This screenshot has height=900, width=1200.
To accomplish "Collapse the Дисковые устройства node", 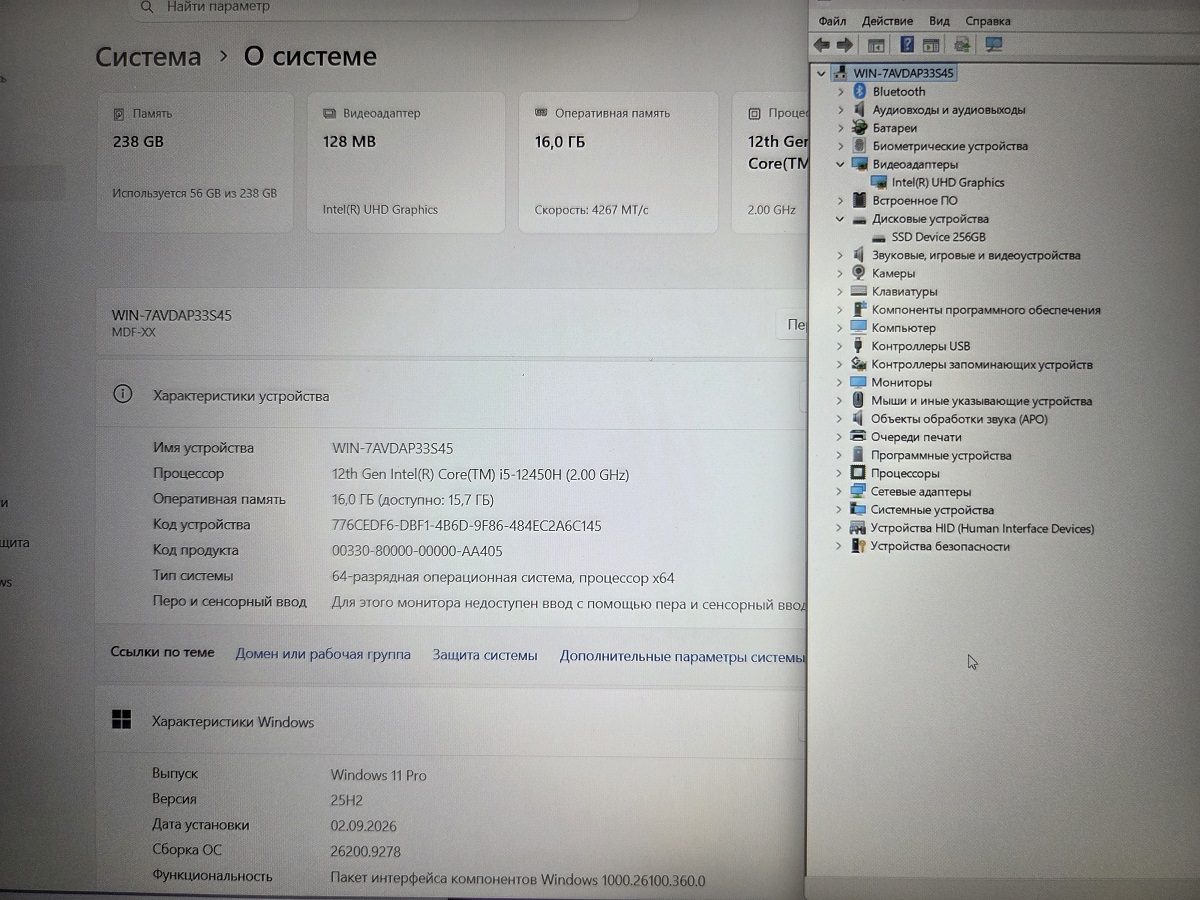I will [x=841, y=219].
